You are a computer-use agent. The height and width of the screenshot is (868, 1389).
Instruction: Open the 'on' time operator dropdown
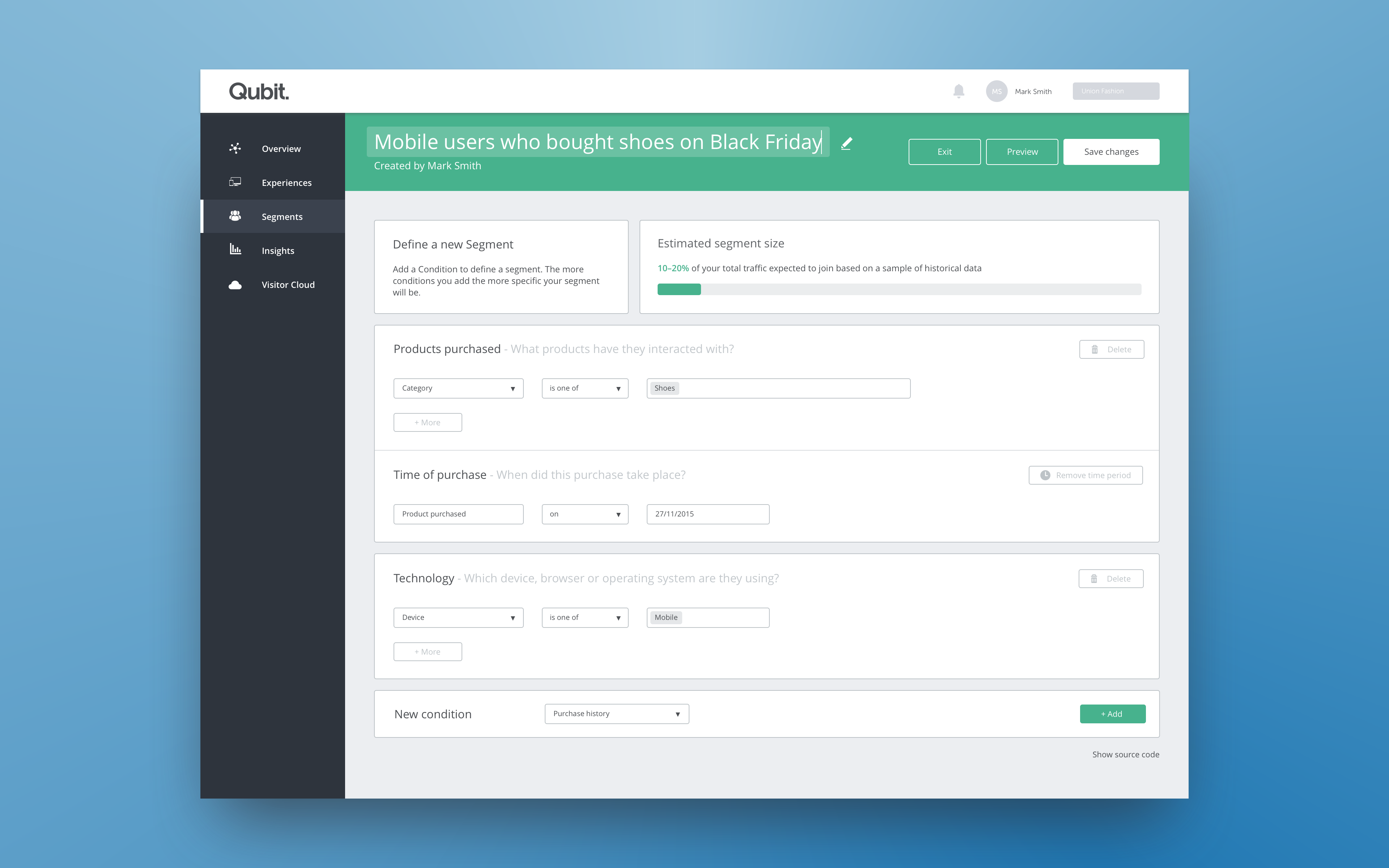[x=584, y=514]
